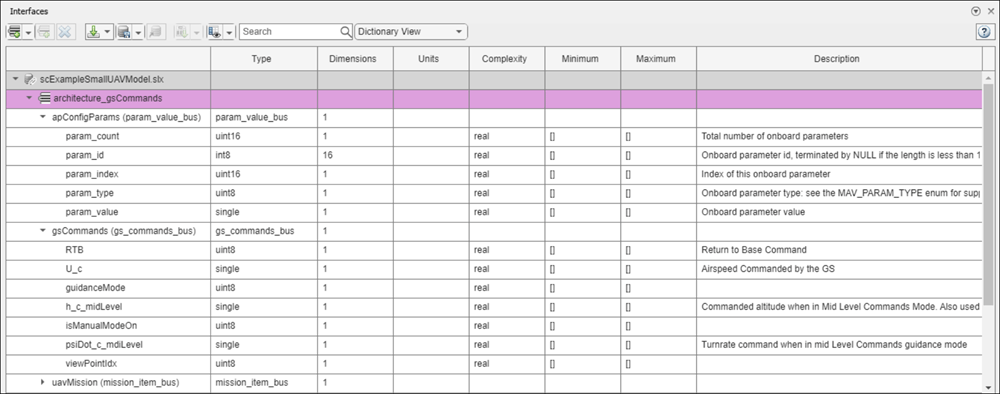Image resolution: width=1000 pixels, height=394 pixels.
Task: Click gs_commands_bus in the Type column
Action: point(255,231)
